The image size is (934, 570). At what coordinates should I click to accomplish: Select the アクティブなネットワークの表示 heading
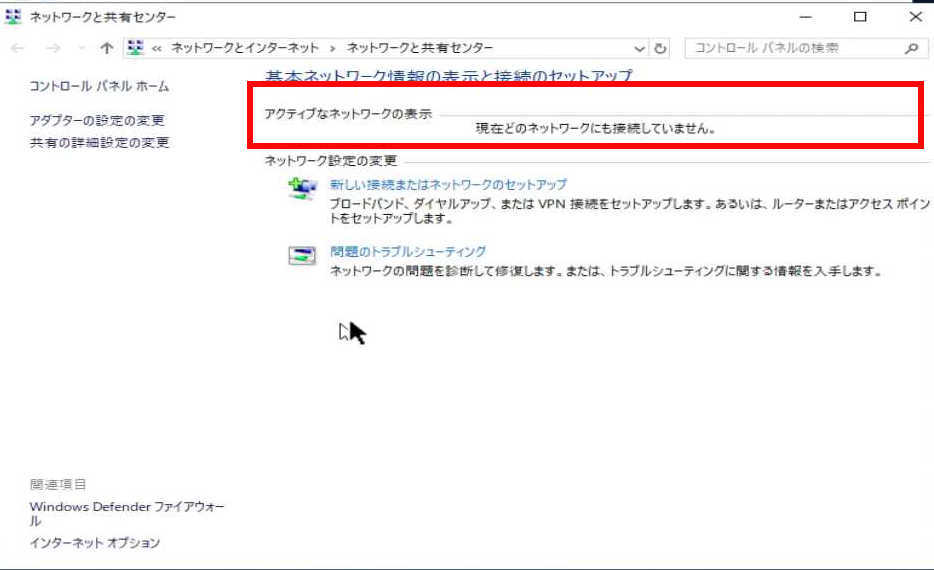(348, 114)
